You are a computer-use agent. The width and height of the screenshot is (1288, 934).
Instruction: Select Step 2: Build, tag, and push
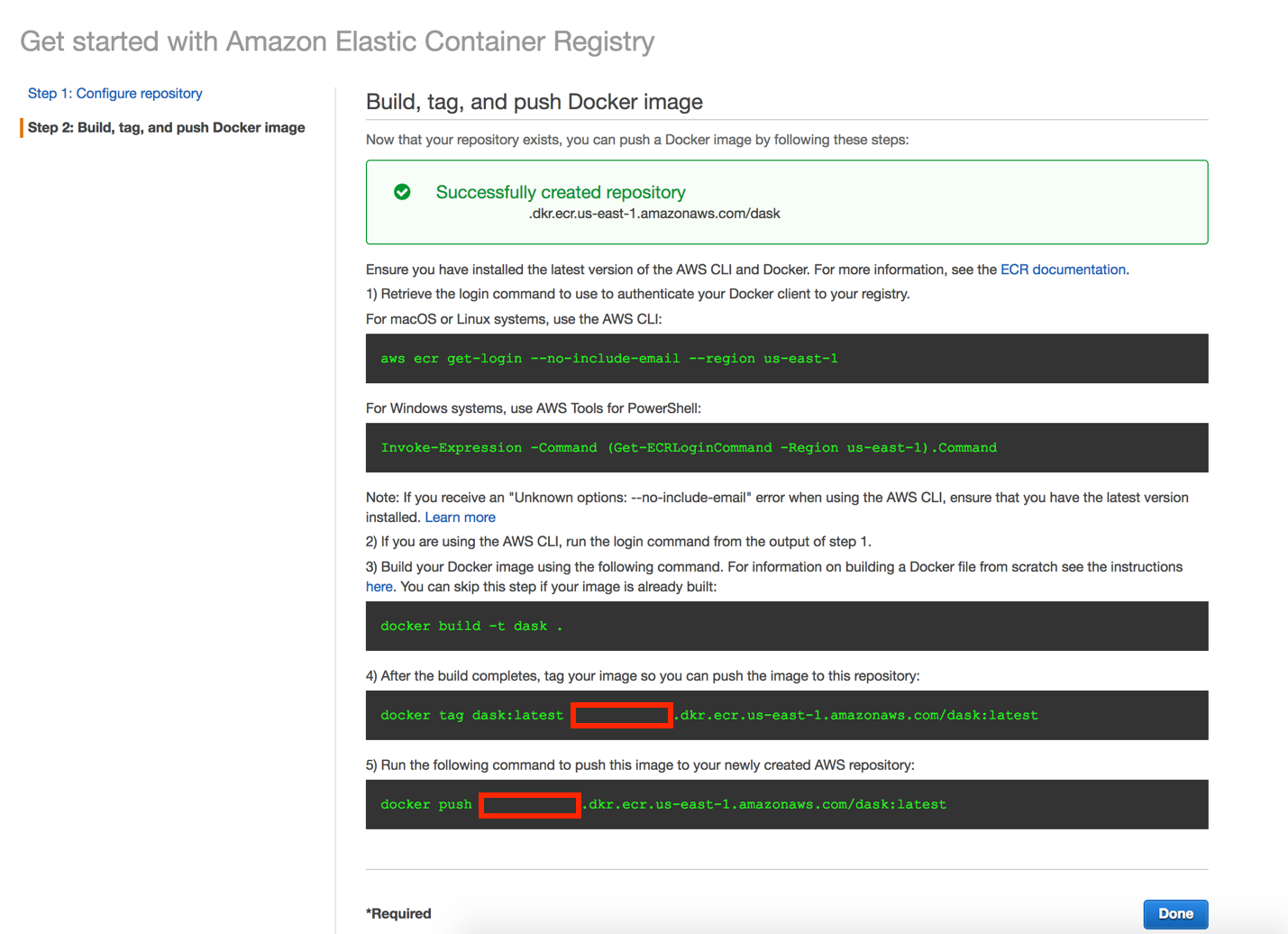tap(166, 128)
